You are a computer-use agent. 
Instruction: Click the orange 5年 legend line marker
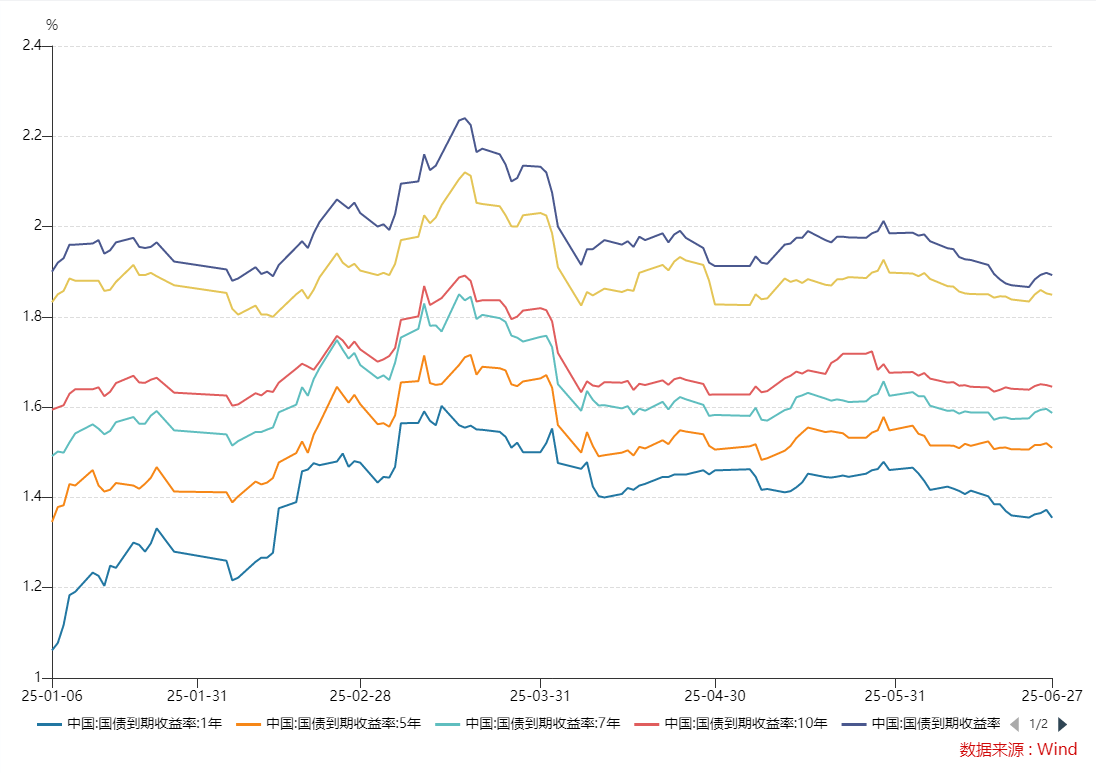click(249, 724)
